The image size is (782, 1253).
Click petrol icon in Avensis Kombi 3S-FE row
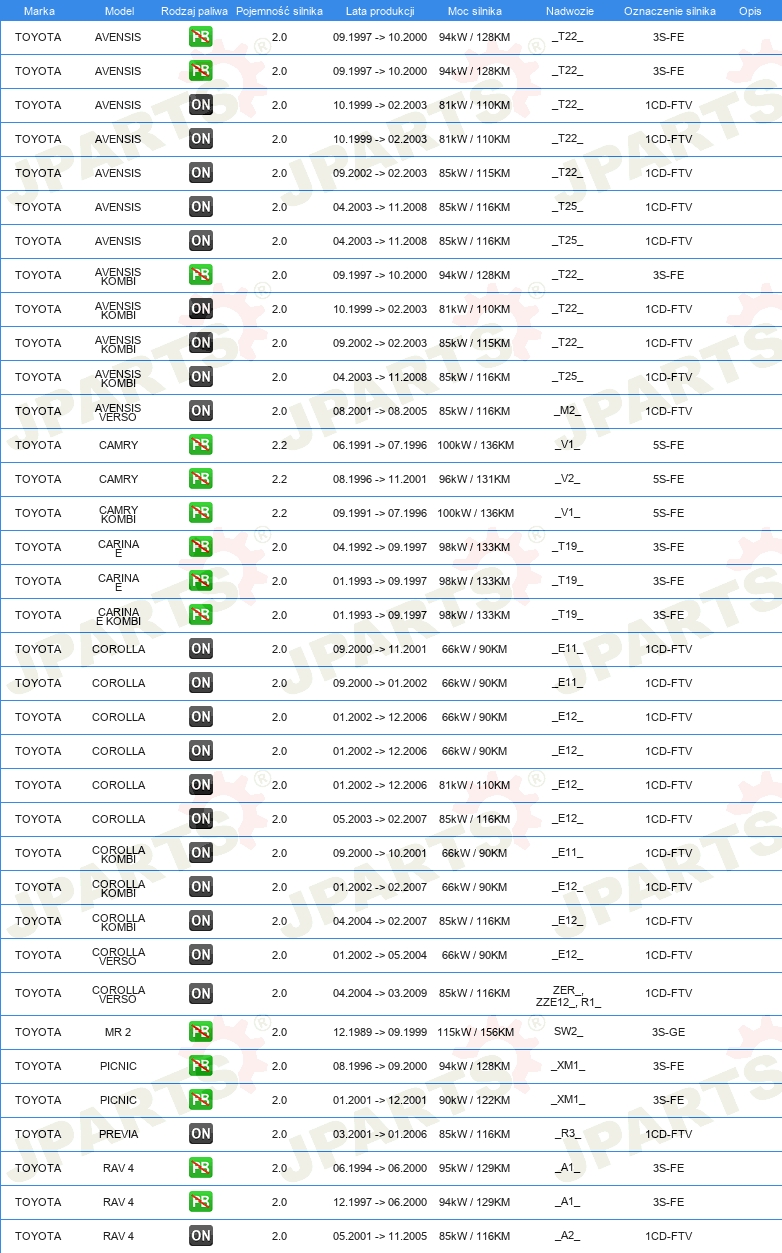(x=201, y=275)
